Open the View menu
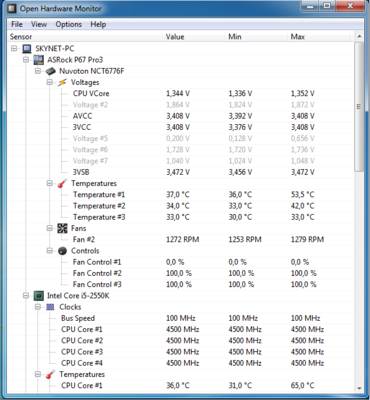This screenshot has height=400, width=370. coord(39,24)
